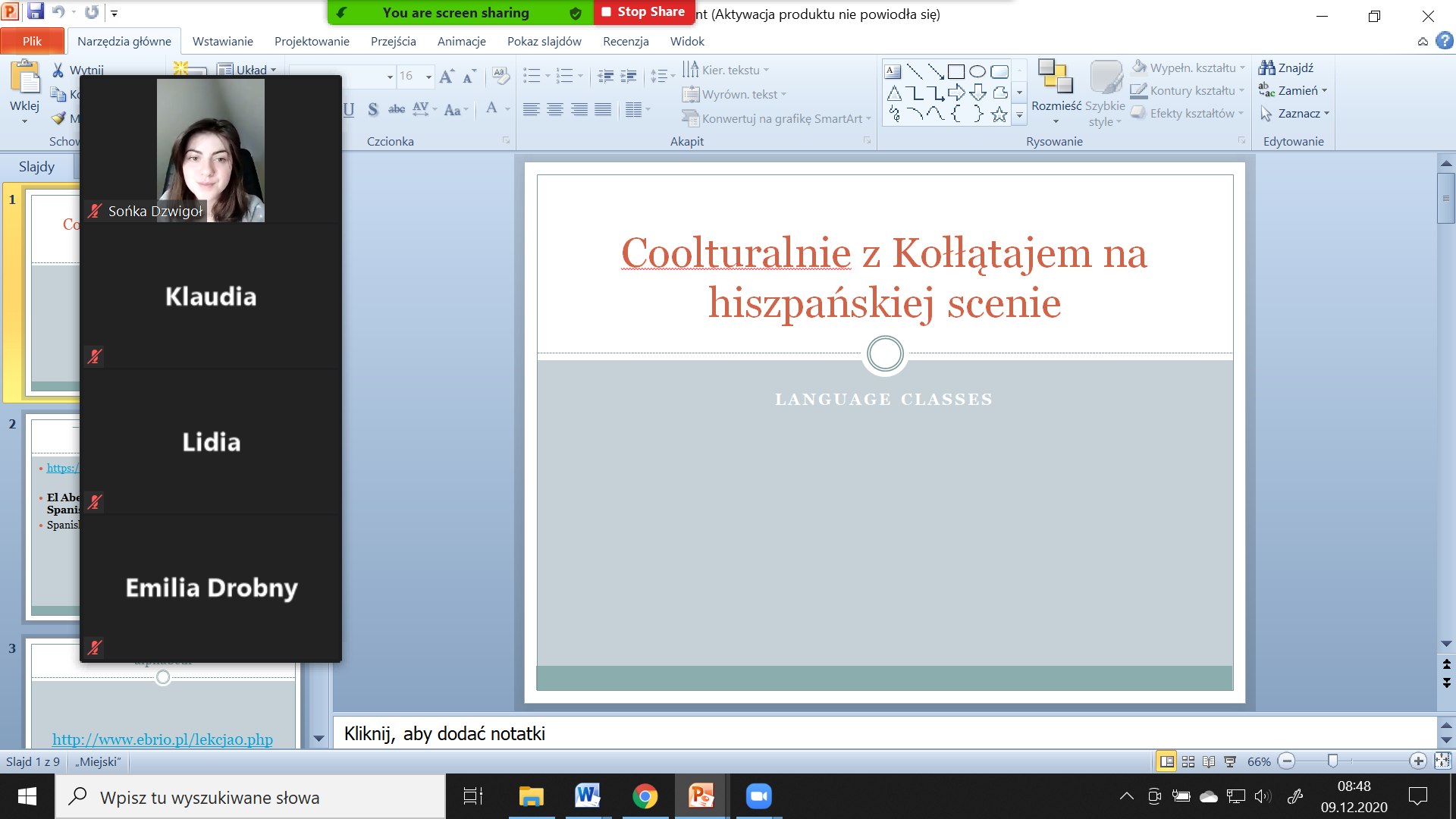The image size is (1456, 819).
Task: Align text right
Action: point(579,109)
